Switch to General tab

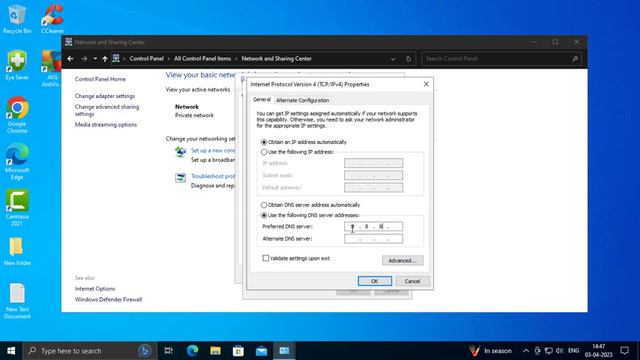tap(262, 100)
